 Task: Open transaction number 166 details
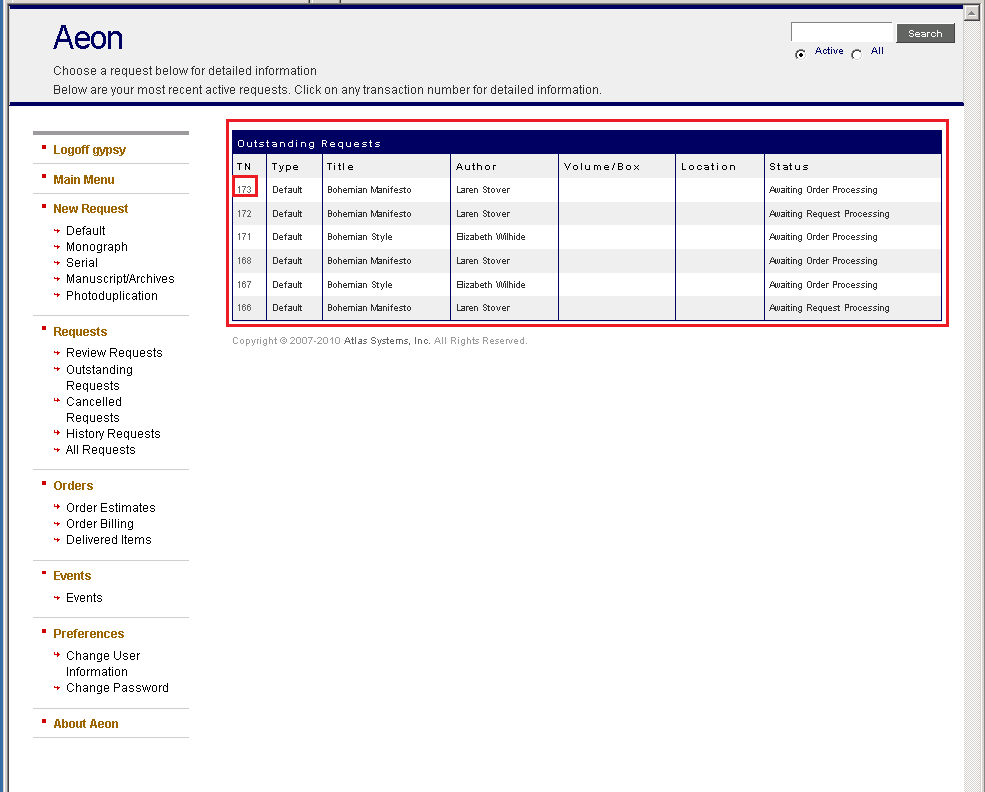coord(244,307)
